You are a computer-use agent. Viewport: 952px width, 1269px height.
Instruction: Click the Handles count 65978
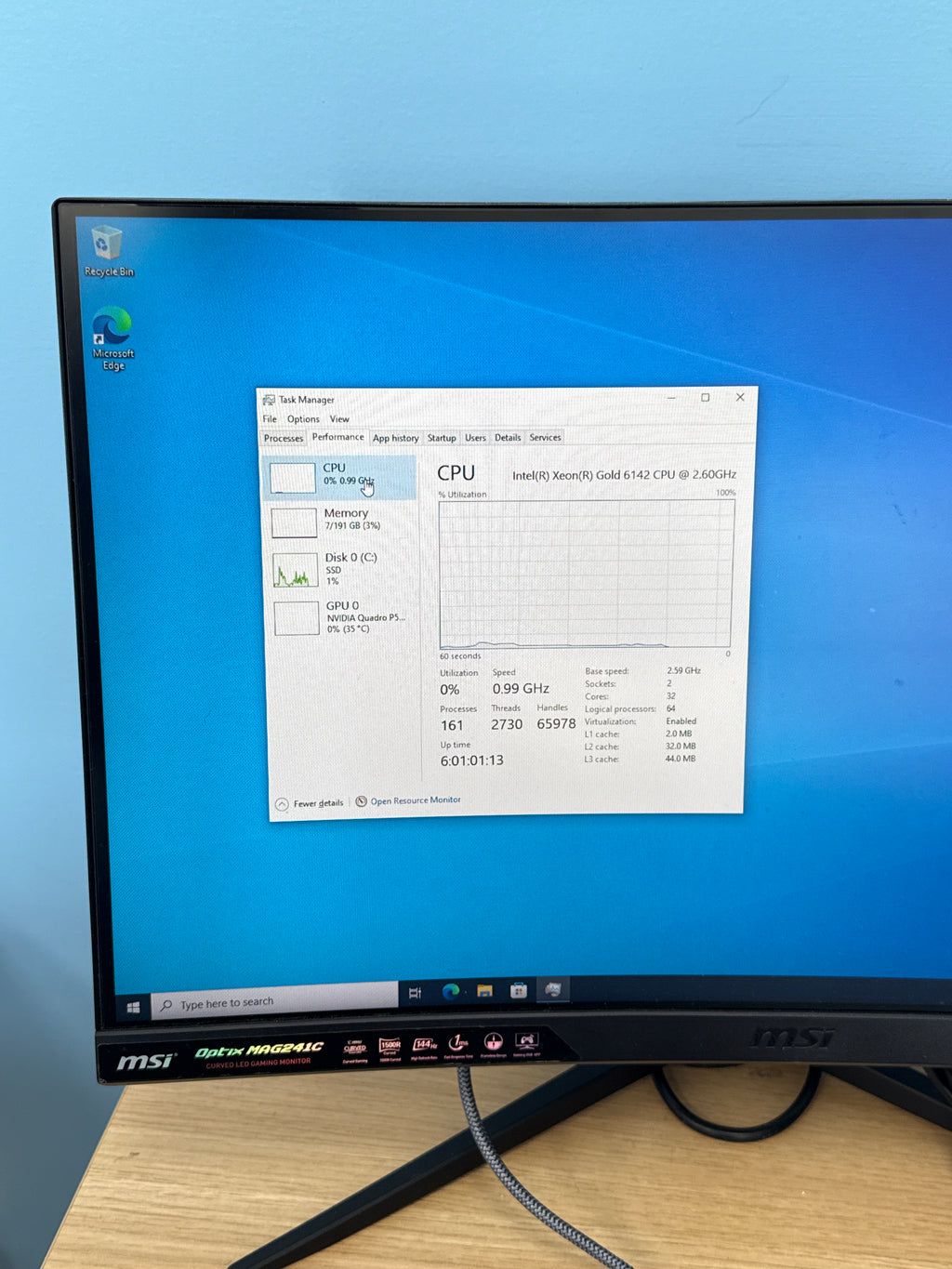[x=556, y=723]
